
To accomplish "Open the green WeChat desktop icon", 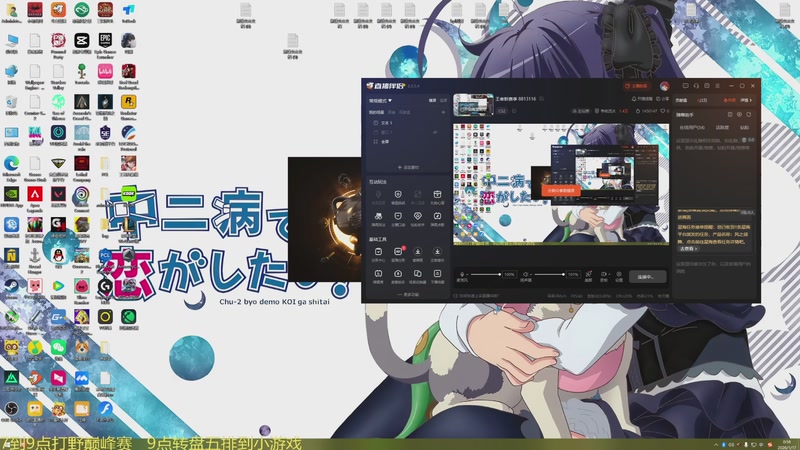I will tap(58, 350).
